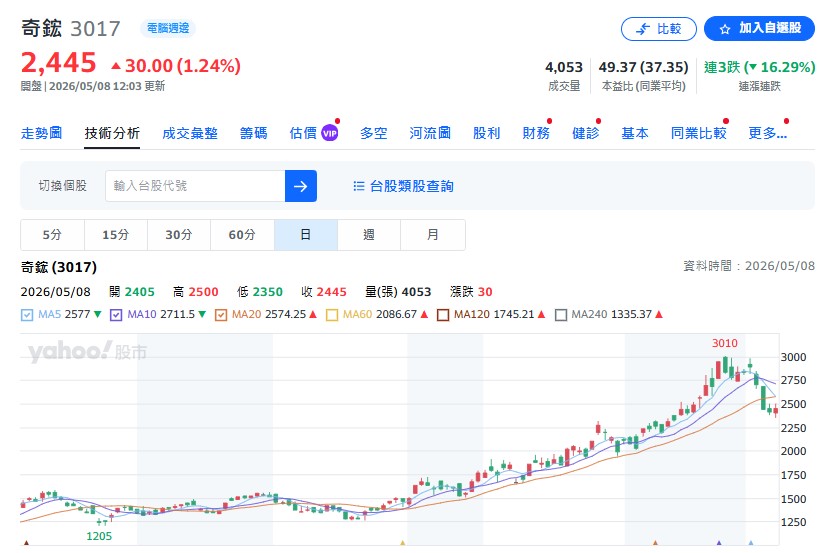This screenshot has height=553, width=825.
Task: Click the 電腦週邊 category tag
Action: (168, 28)
